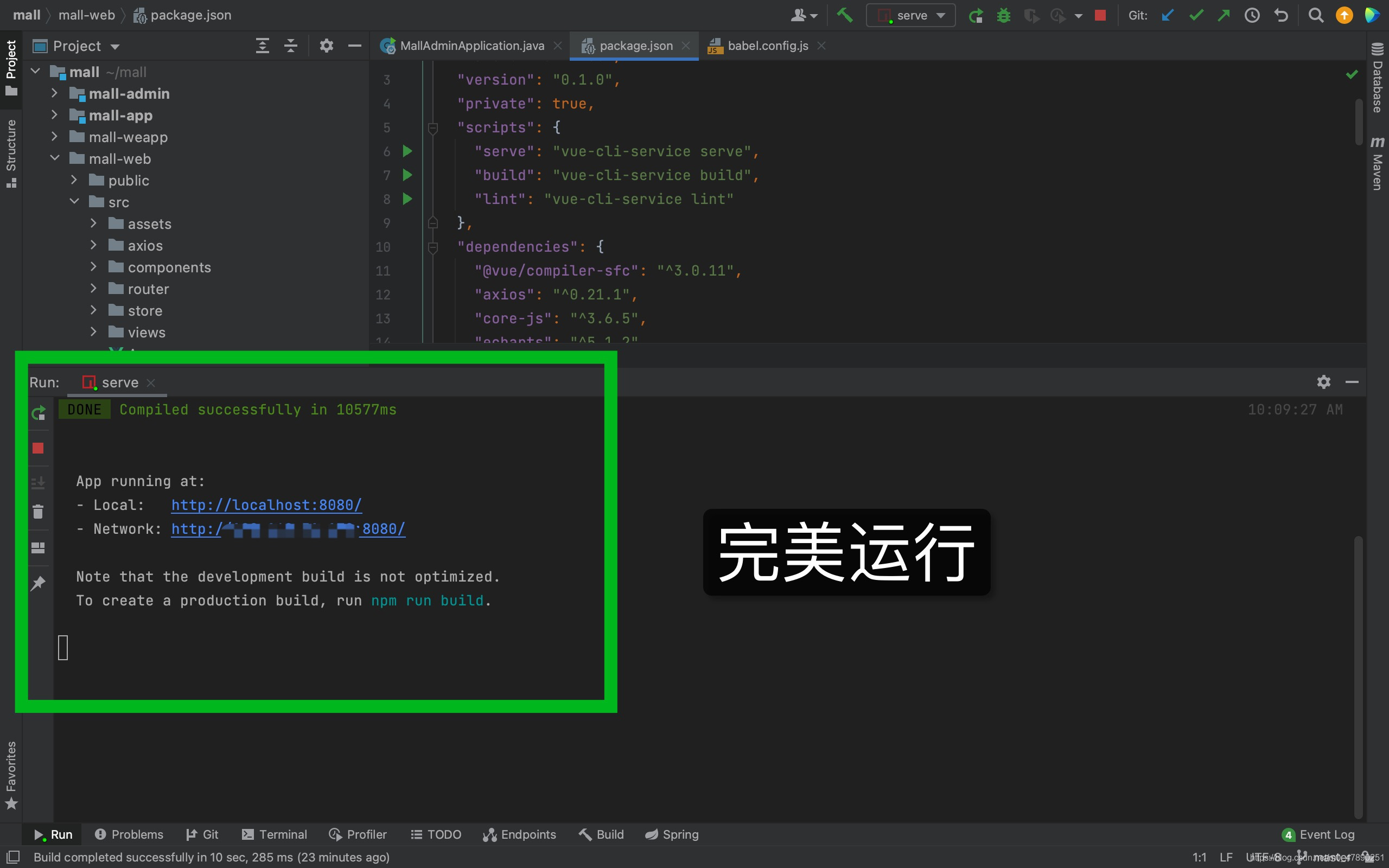Toggle script line 7 build arrow
Image resolution: width=1389 pixels, height=868 pixels.
(407, 174)
